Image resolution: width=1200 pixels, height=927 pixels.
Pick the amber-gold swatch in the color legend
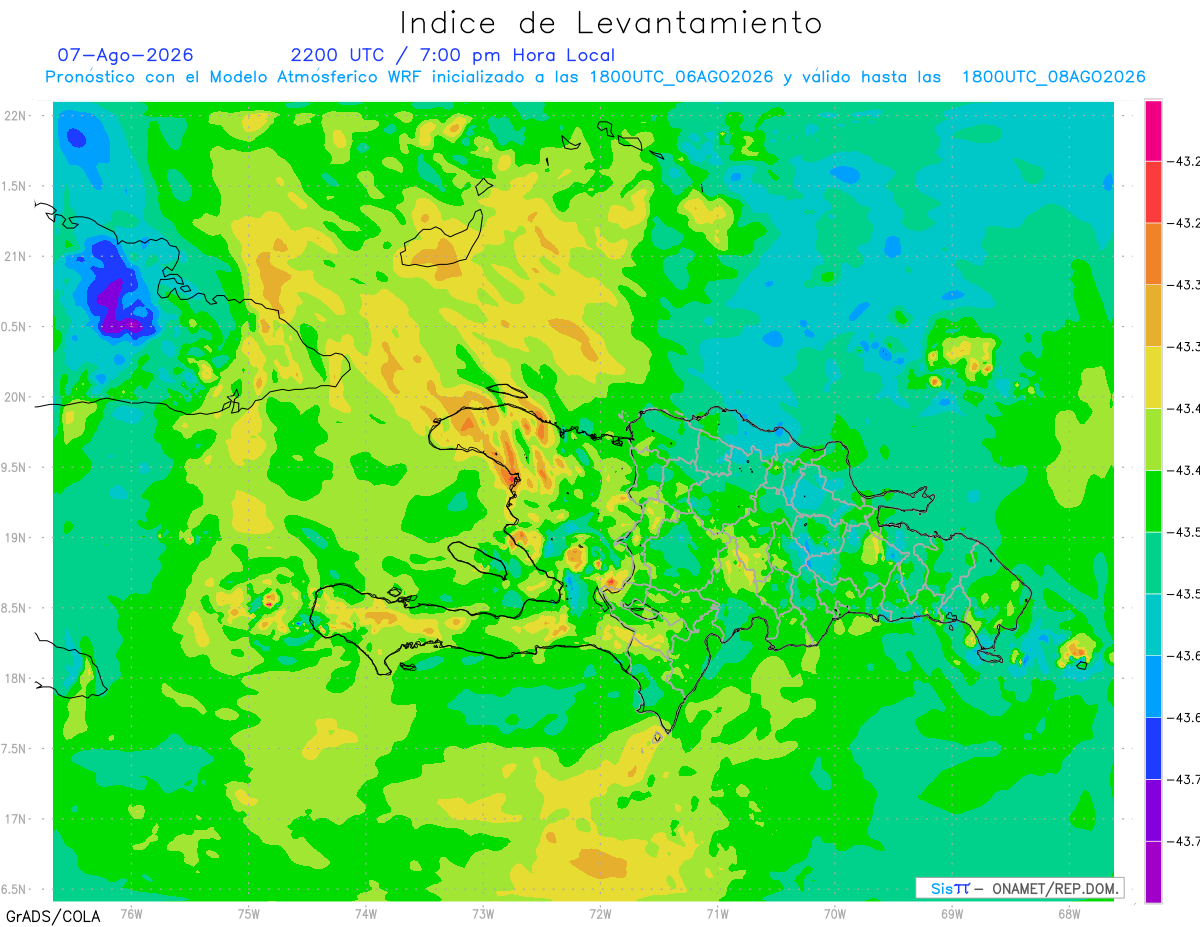coord(1153,315)
